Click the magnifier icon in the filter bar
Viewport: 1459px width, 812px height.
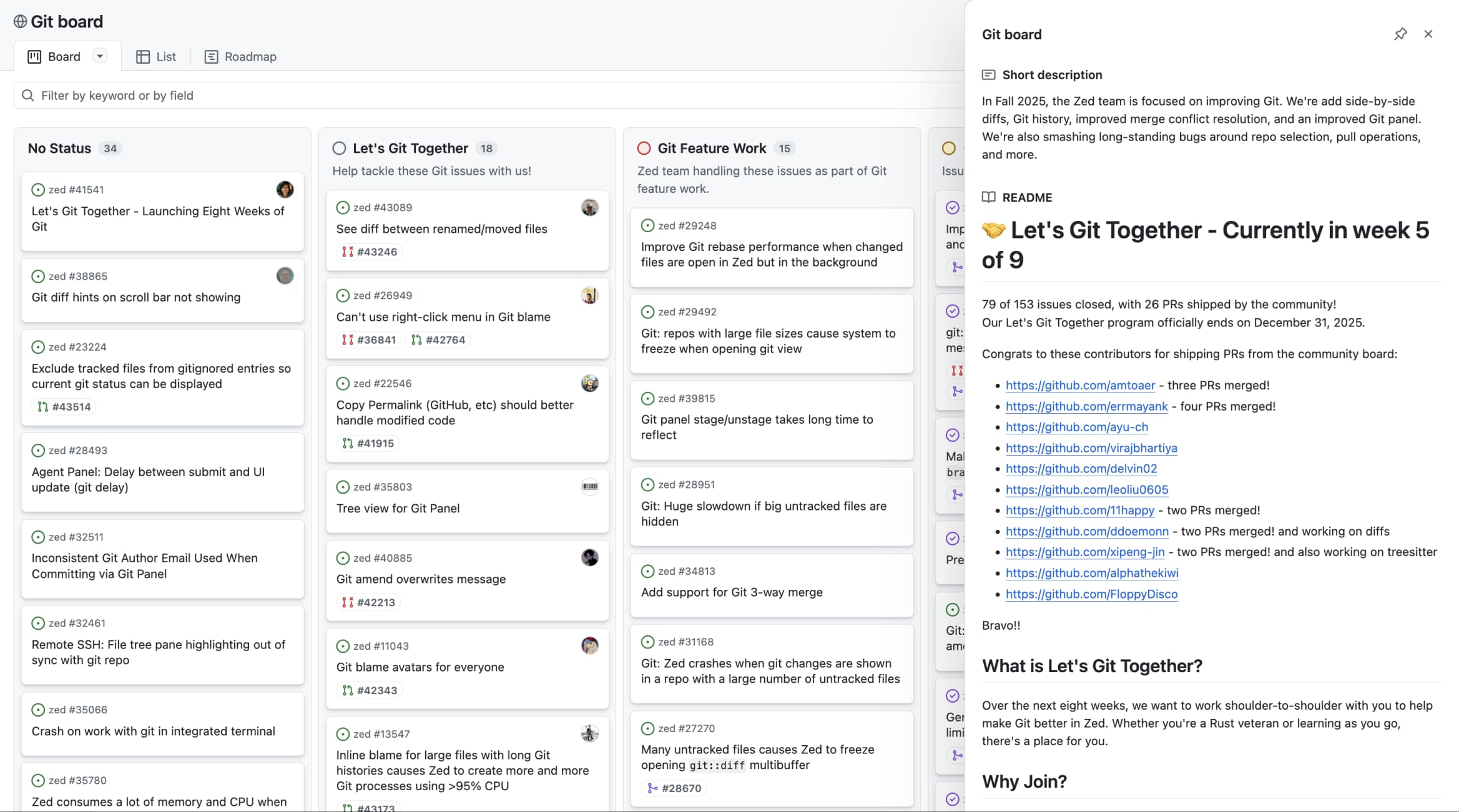coord(27,95)
